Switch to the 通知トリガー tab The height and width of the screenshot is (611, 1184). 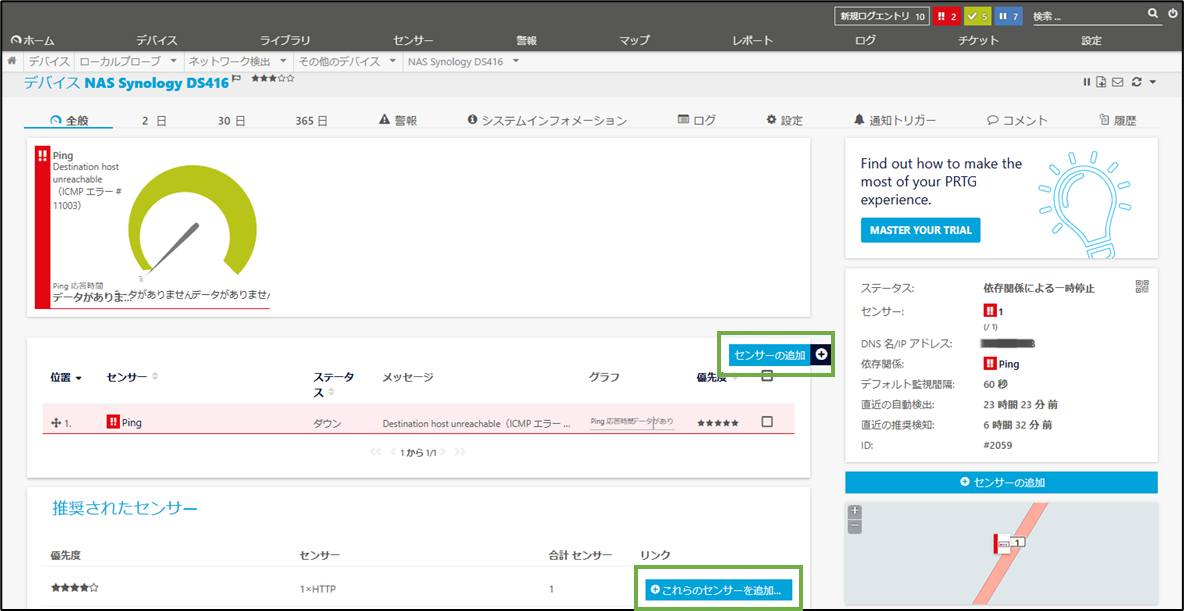tap(895, 120)
